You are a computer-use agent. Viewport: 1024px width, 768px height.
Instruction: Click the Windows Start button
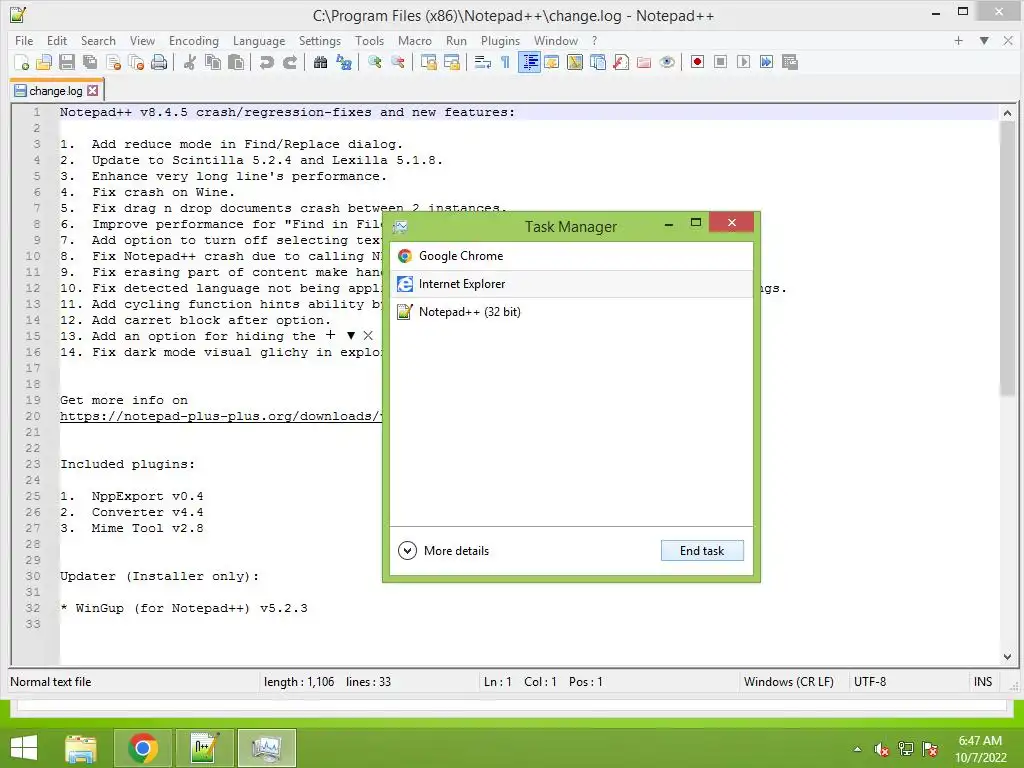(x=24, y=748)
